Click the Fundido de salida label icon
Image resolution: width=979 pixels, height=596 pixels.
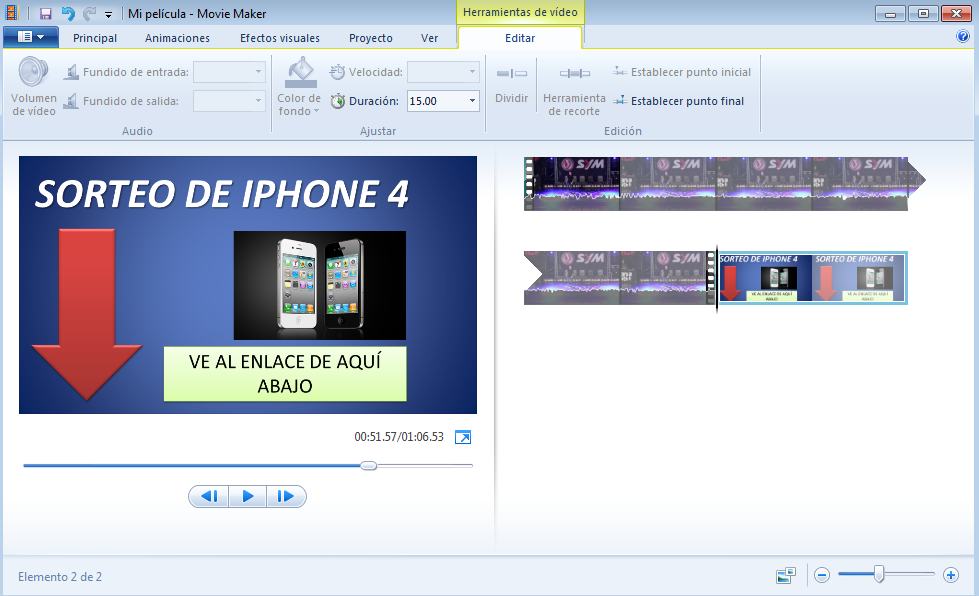pos(71,101)
